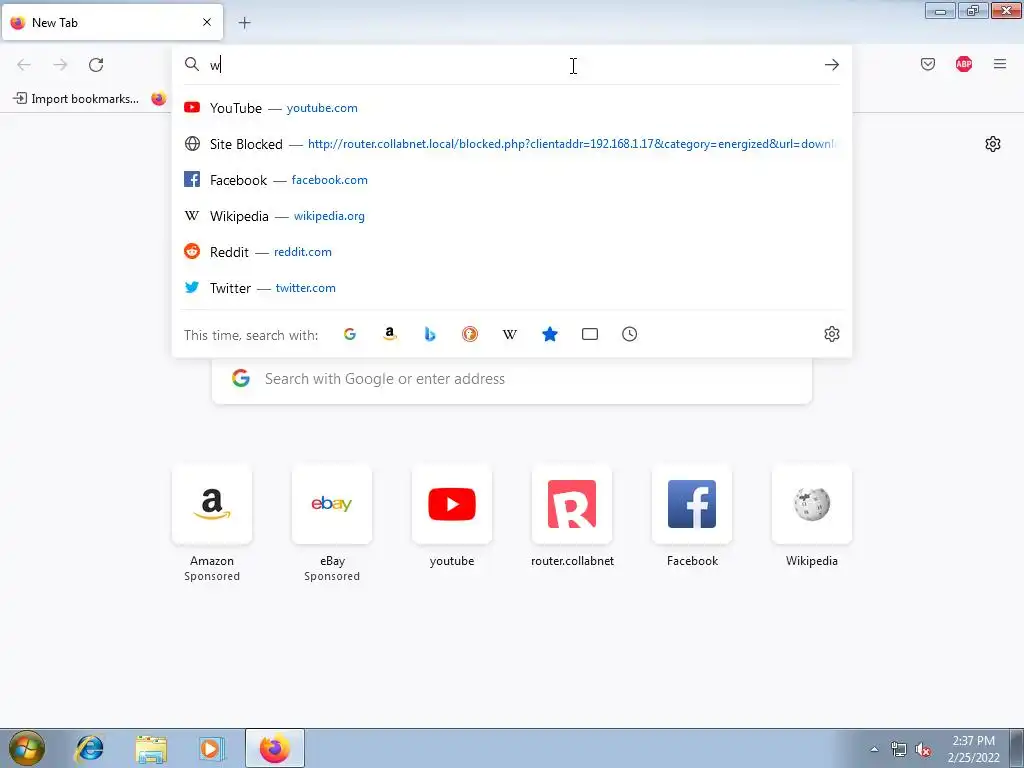Open search settings gear in dropdown
The width and height of the screenshot is (1024, 768).
[831, 334]
